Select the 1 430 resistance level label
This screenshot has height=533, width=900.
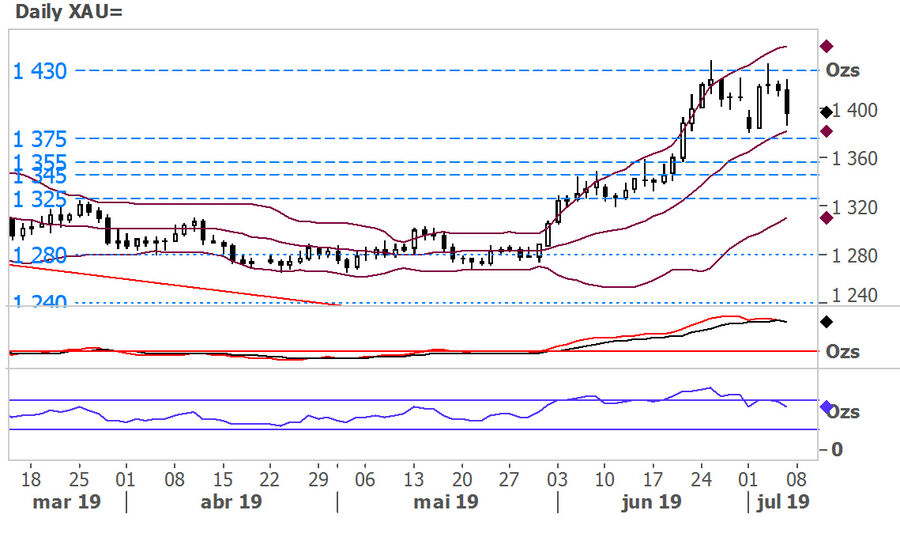pos(40,71)
